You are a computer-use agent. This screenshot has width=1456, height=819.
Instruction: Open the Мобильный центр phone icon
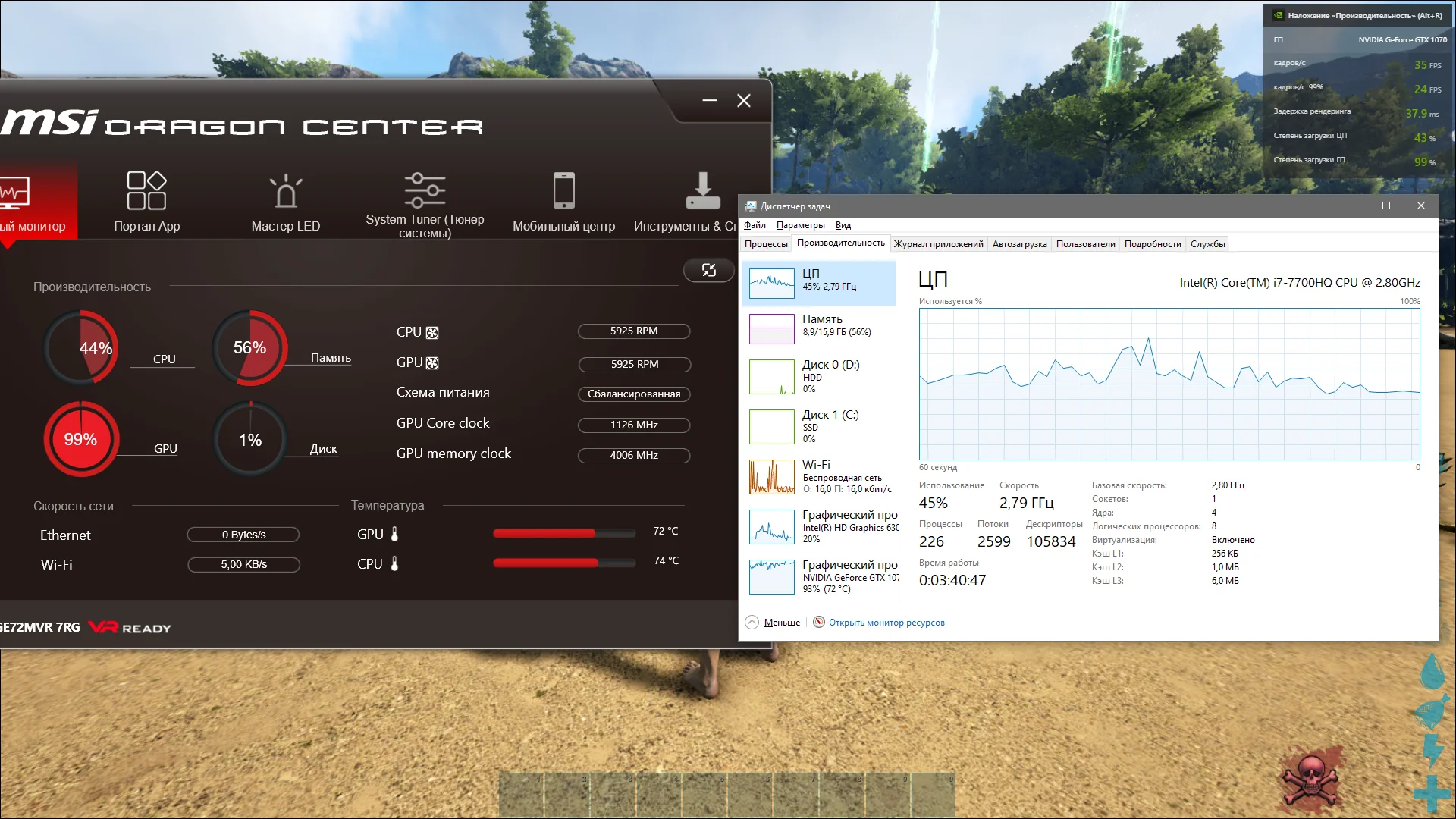pos(563,190)
